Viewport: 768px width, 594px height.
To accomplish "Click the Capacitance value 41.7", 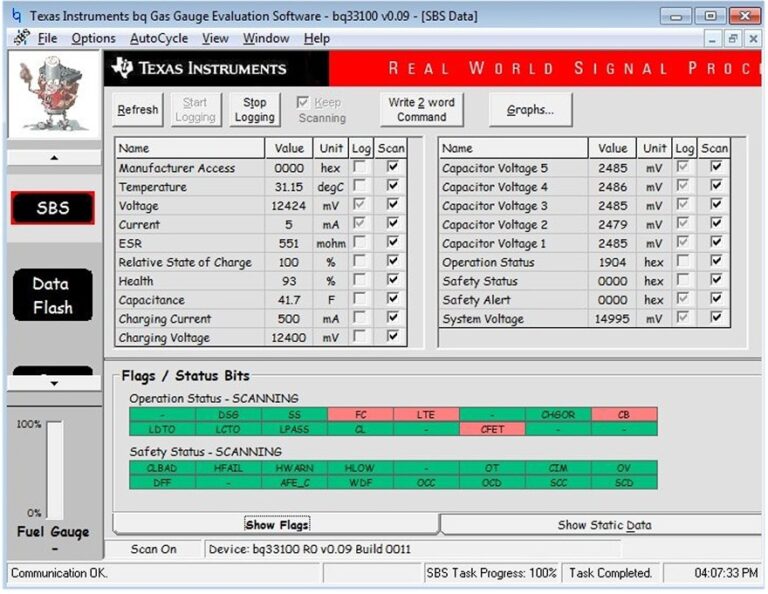I will (288, 300).
